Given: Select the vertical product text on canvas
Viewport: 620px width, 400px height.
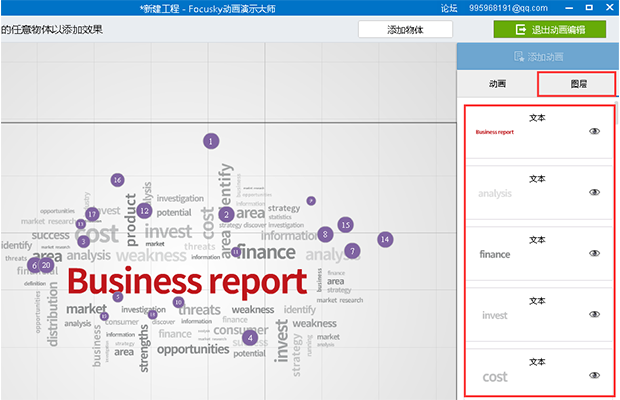Looking at the screenshot, I should [131, 220].
